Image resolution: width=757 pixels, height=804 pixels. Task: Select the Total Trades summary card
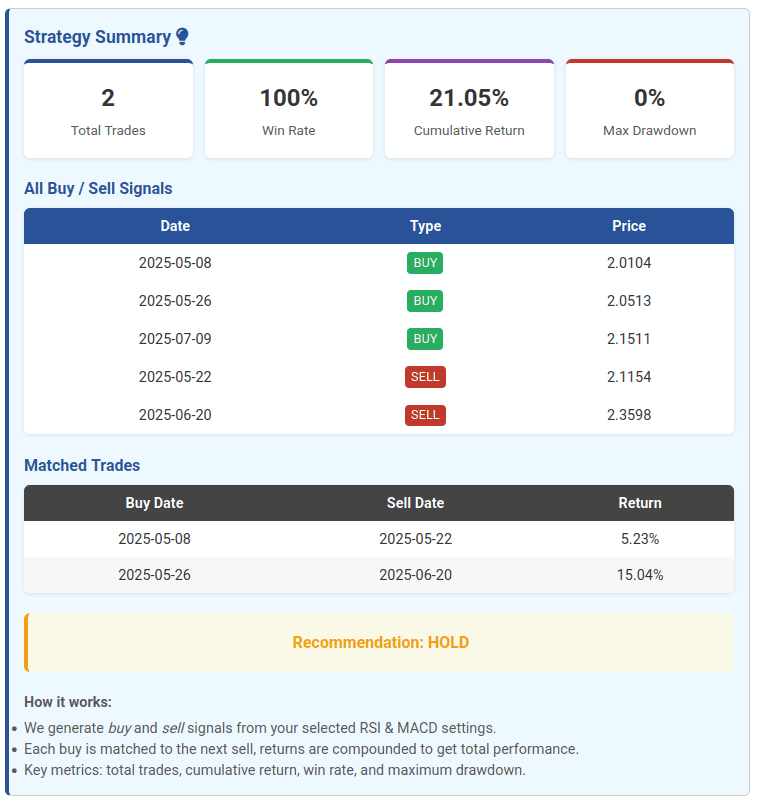108,110
